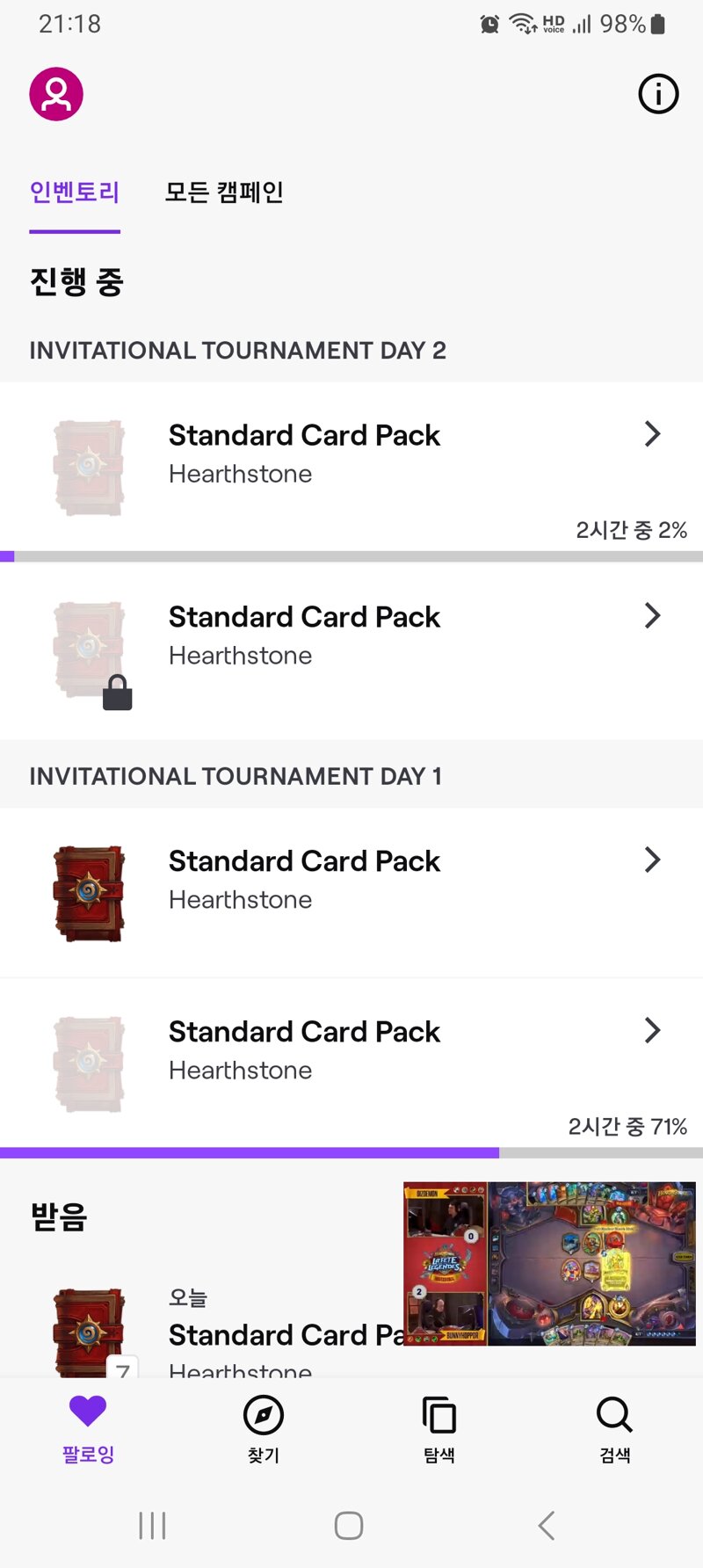Open Android recent apps button
This screenshot has height=1568, width=703.
(x=152, y=1526)
